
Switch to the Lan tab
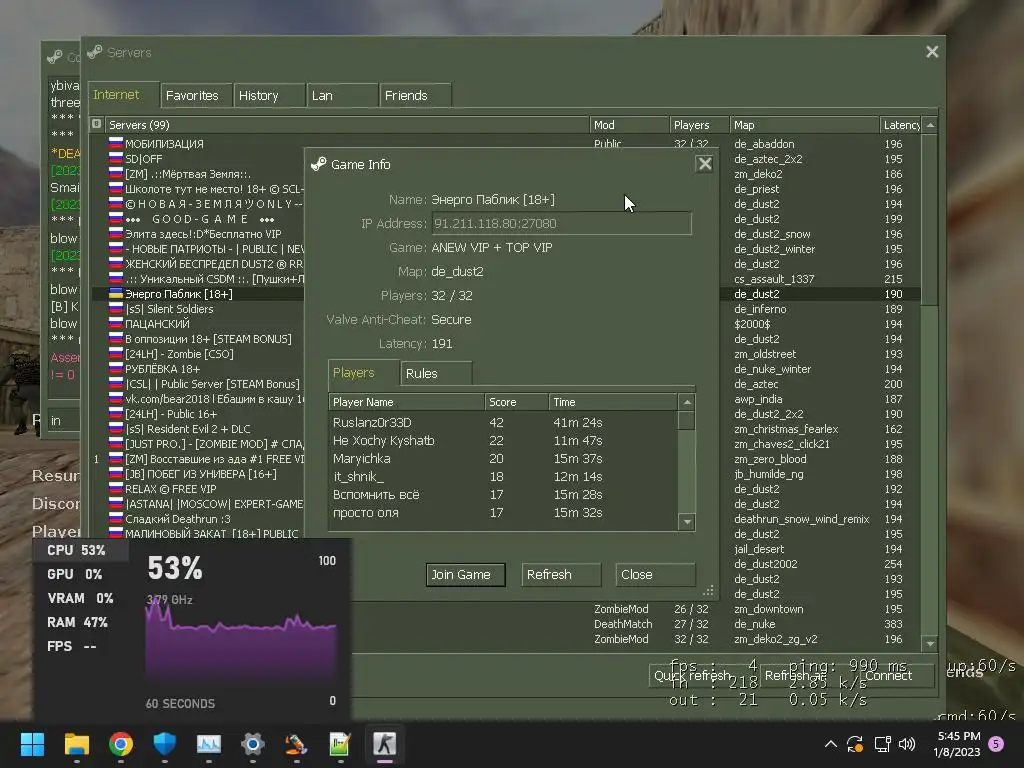click(342, 95)
